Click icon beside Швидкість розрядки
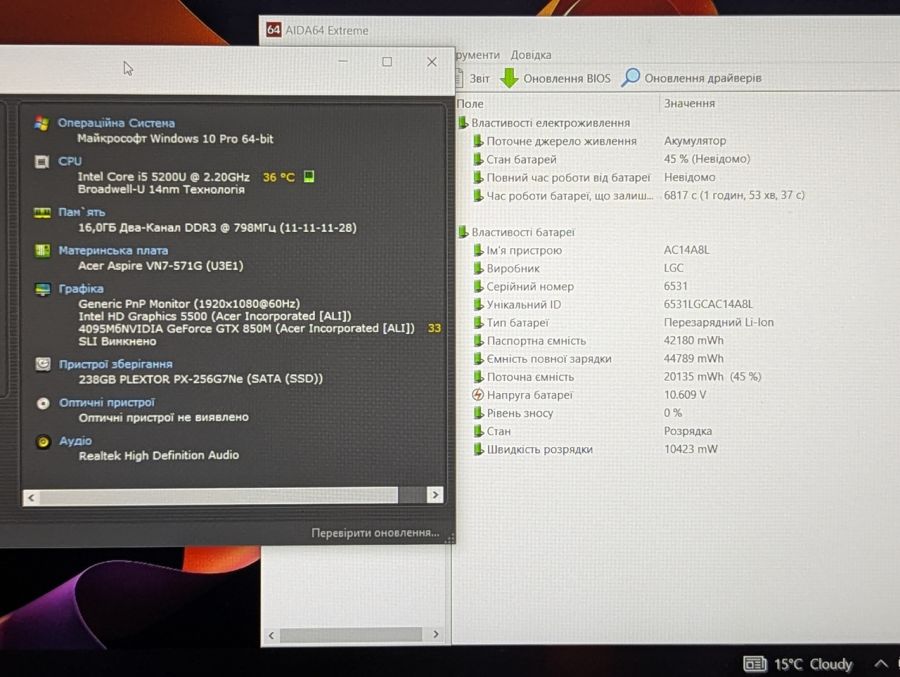Viewport: 900px width, 677px height. point(478,449)
